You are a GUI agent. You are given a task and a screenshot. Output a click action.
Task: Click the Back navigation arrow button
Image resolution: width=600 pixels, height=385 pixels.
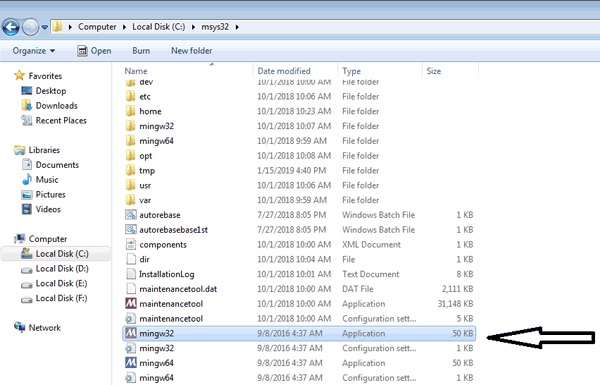coord(11,27)
